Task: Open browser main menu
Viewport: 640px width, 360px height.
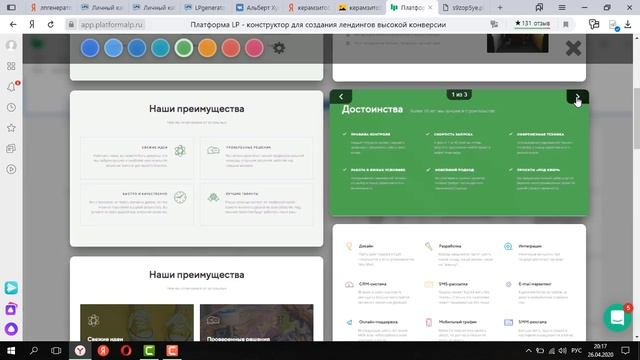Action: (562, 7)
